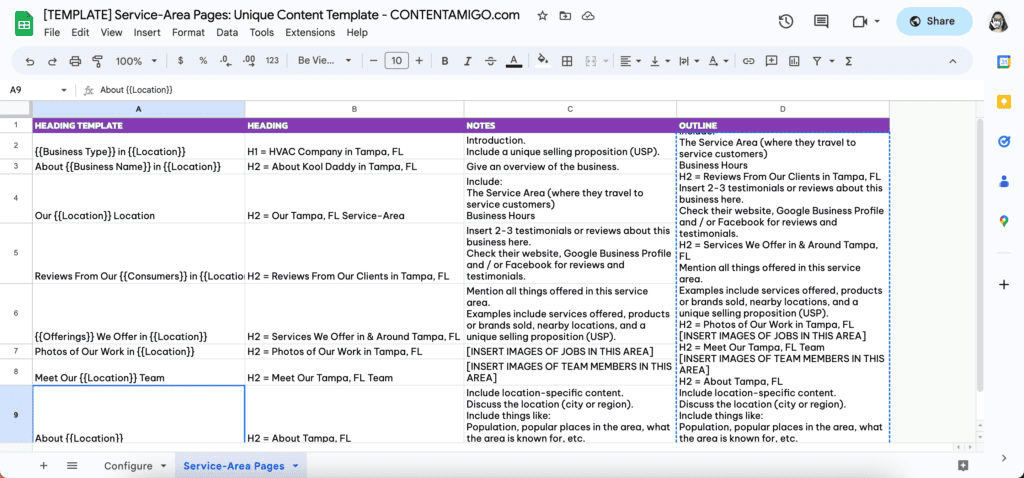Open the Data menu
1024x478 pixels.
point(227,33)
